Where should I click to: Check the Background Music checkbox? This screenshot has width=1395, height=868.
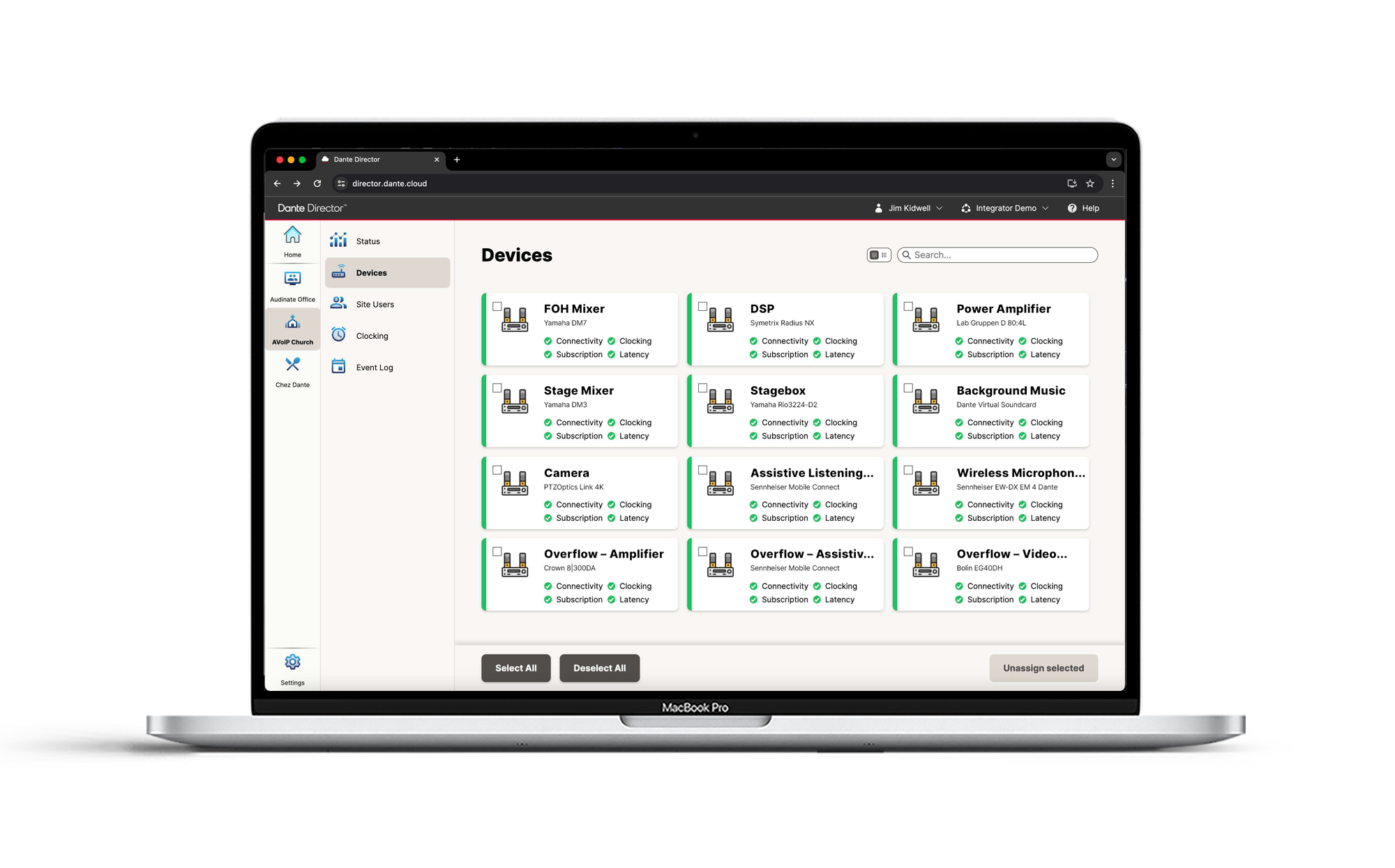point(908,388)
